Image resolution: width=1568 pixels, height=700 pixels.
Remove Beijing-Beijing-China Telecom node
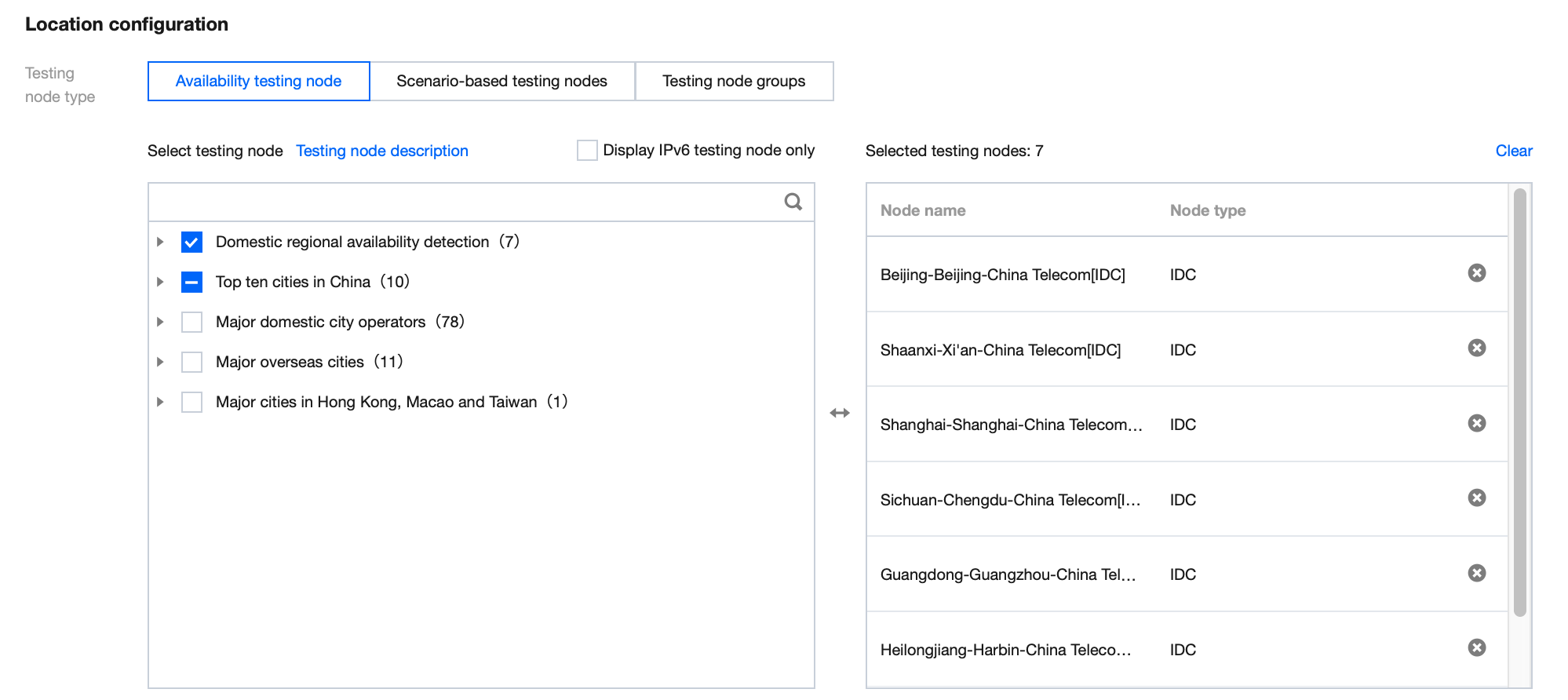point(1476,273)
